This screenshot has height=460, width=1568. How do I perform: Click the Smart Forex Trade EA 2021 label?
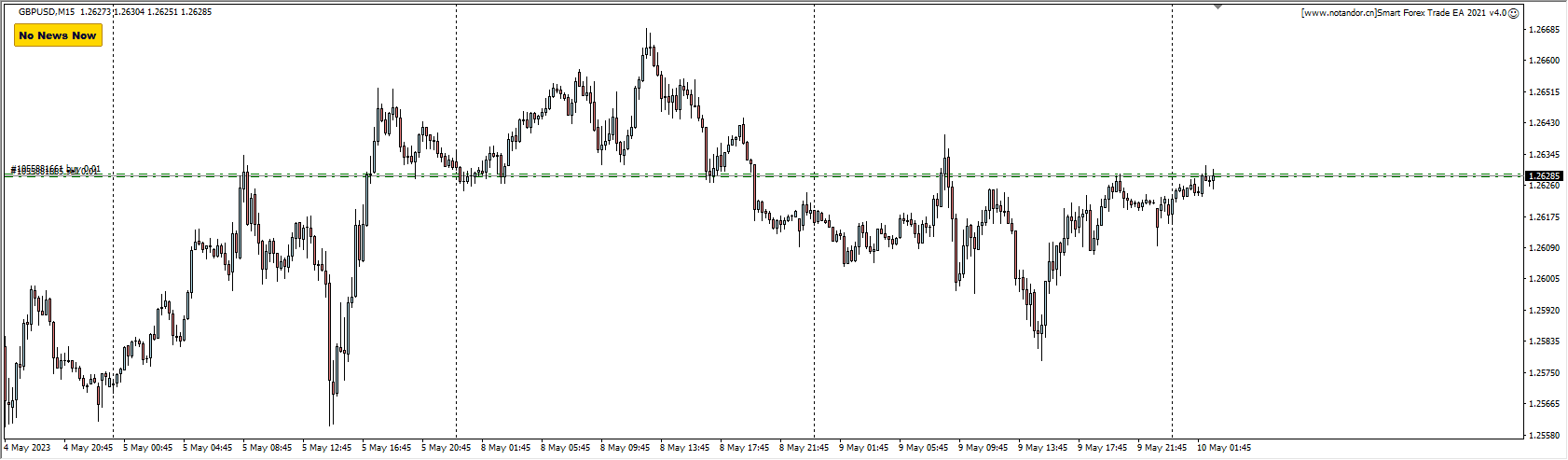tap(1404, 13)
